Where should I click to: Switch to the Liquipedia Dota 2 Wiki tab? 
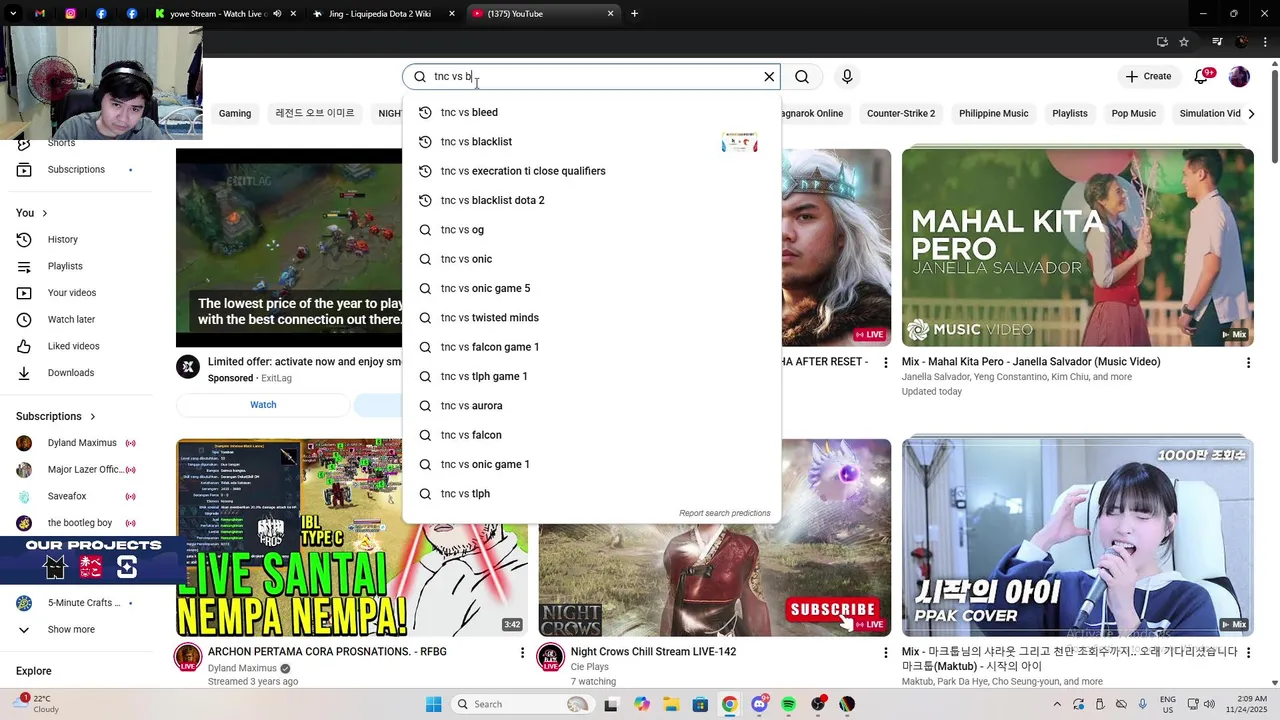[381, 14]
